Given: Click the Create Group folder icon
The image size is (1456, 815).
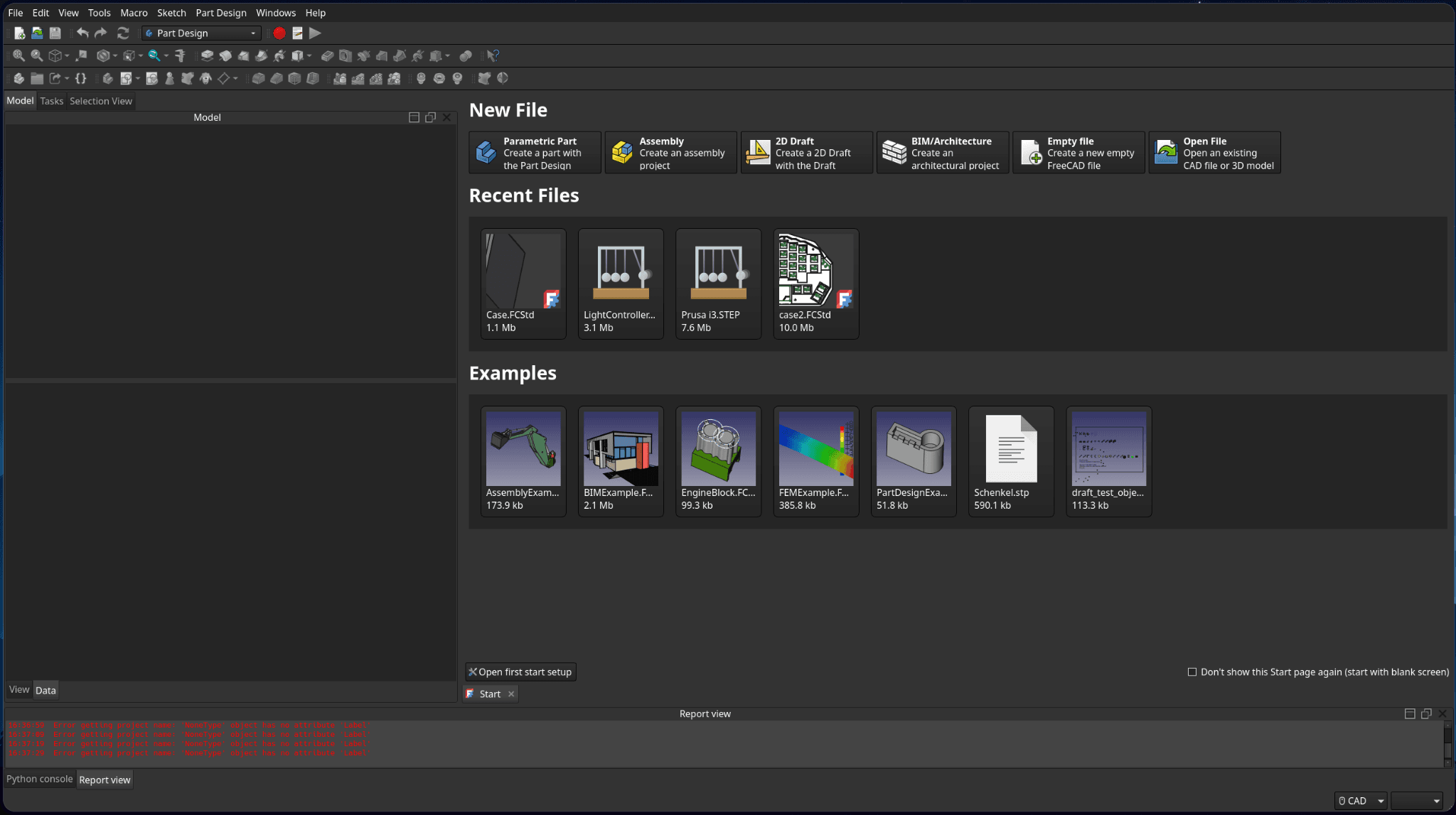Looking at the screenshot, I should 37,78.
